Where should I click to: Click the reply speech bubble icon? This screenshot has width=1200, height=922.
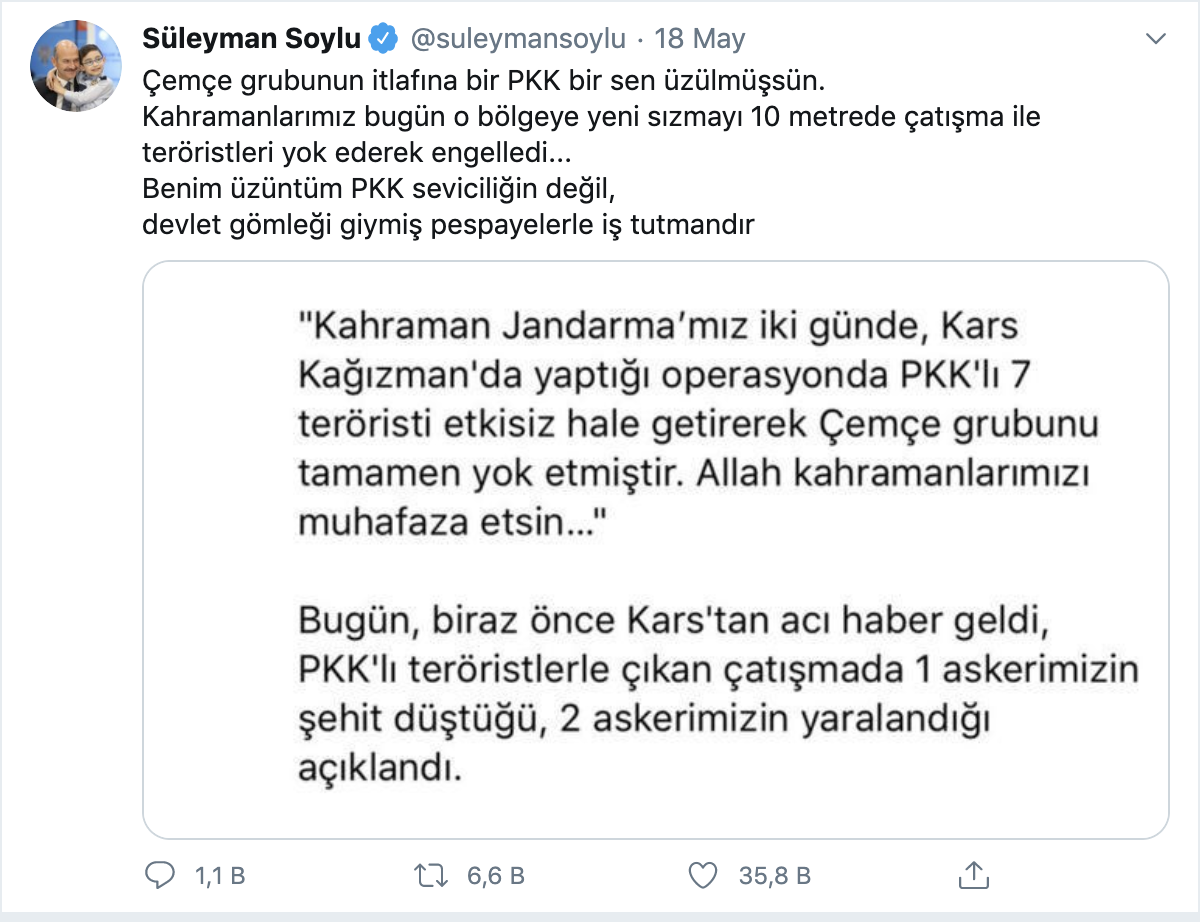161,876
